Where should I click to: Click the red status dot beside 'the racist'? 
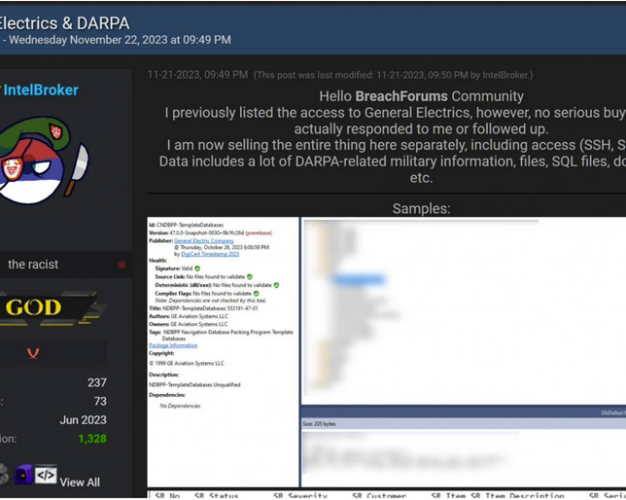(x=122, y=265)
